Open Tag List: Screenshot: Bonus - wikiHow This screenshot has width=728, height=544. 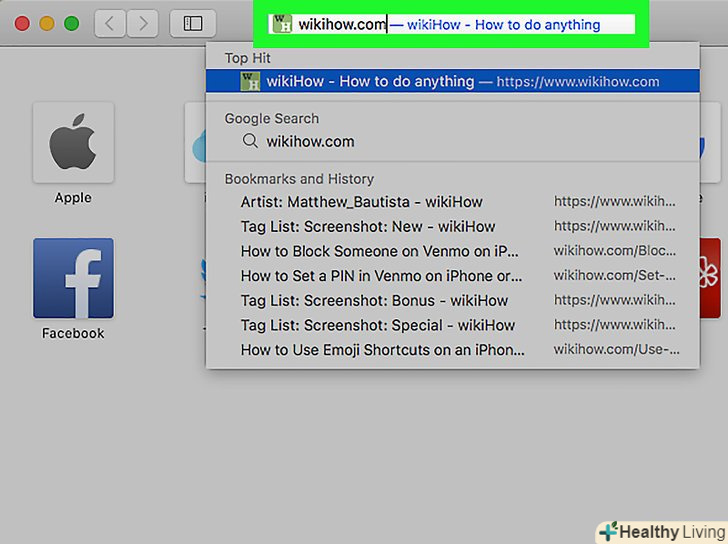click(x=453, y=300)
